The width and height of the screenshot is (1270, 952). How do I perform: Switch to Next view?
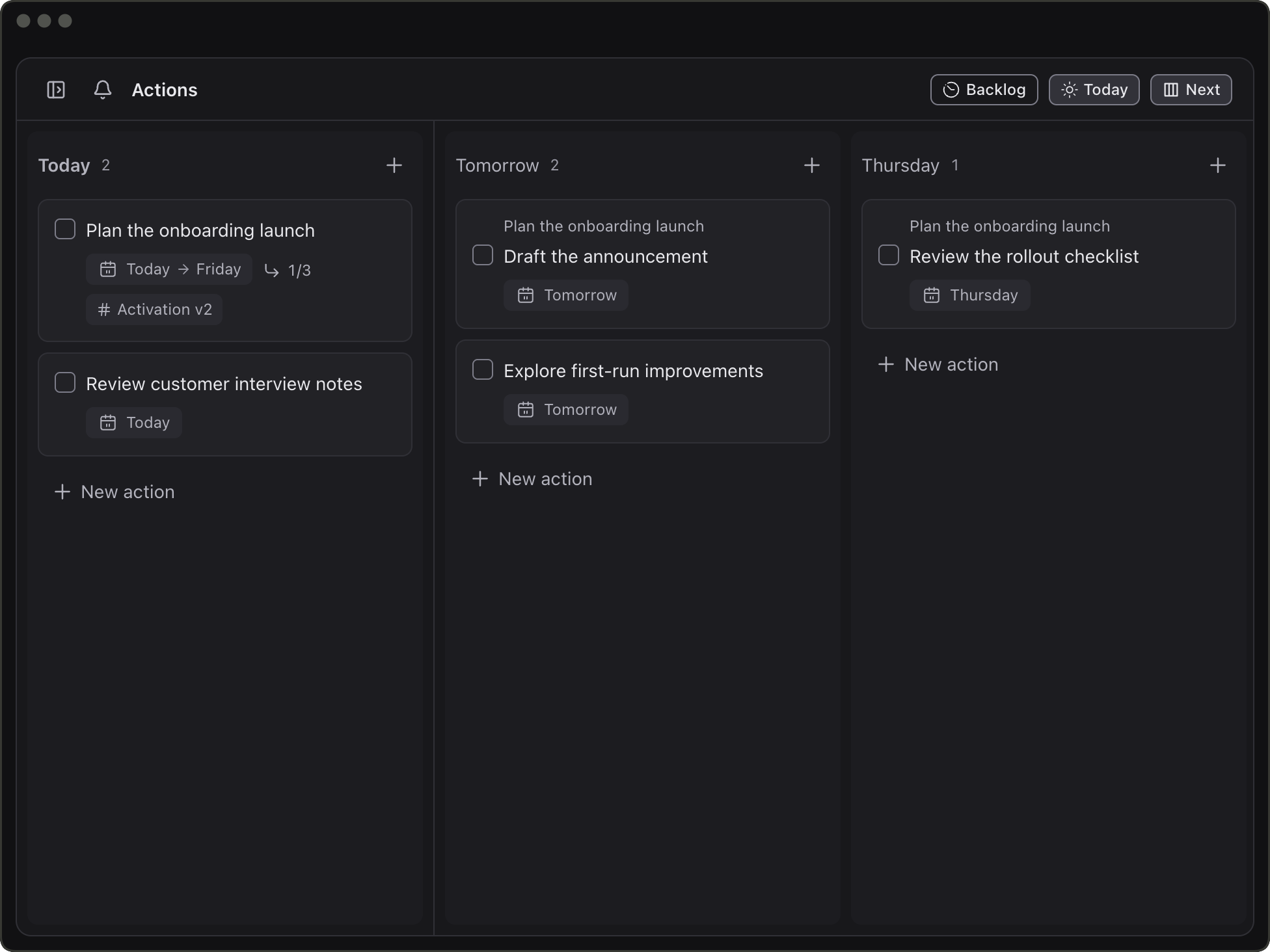point(1191,90)
